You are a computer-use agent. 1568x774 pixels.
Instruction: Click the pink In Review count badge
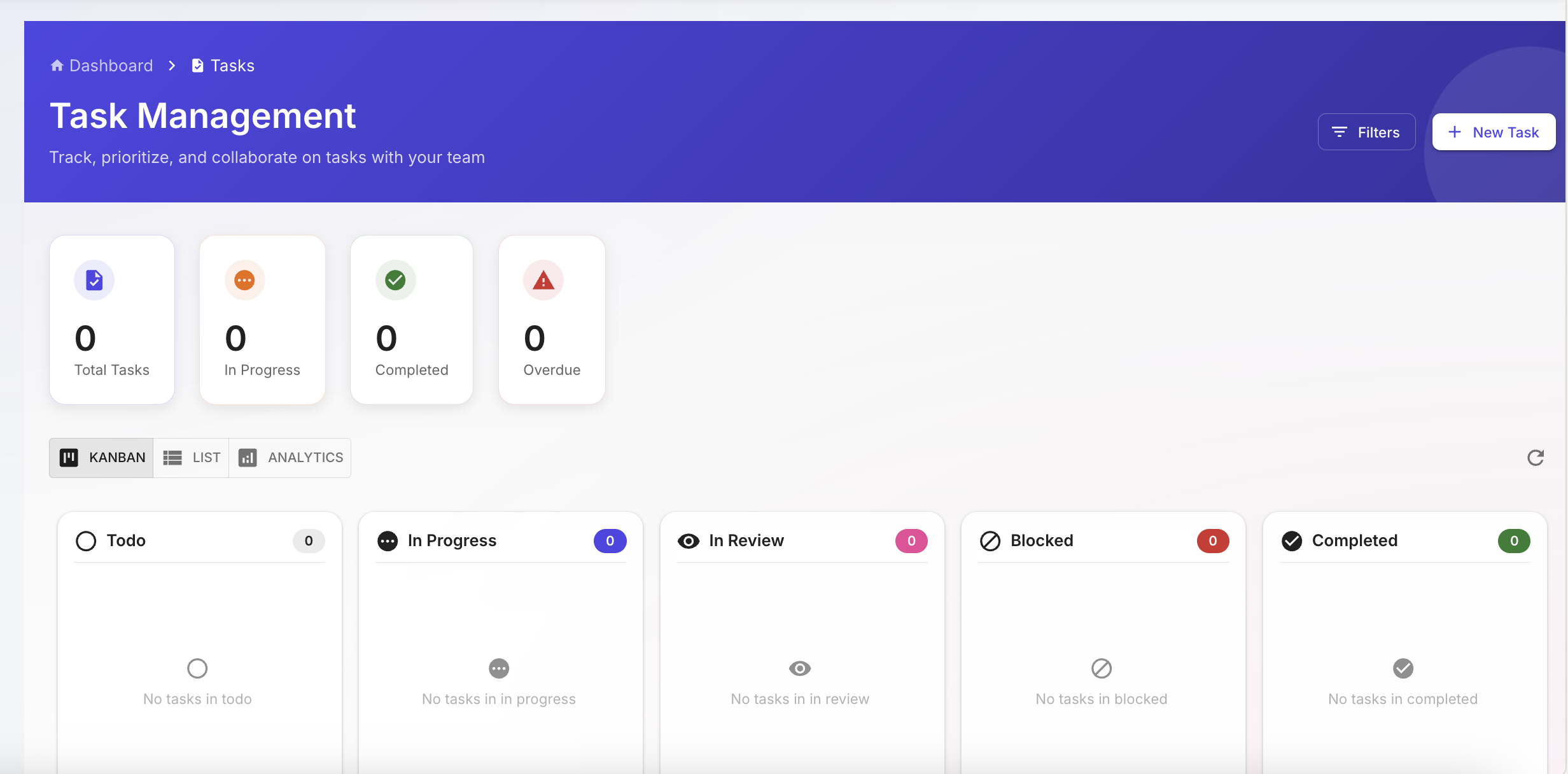[911, 541]
